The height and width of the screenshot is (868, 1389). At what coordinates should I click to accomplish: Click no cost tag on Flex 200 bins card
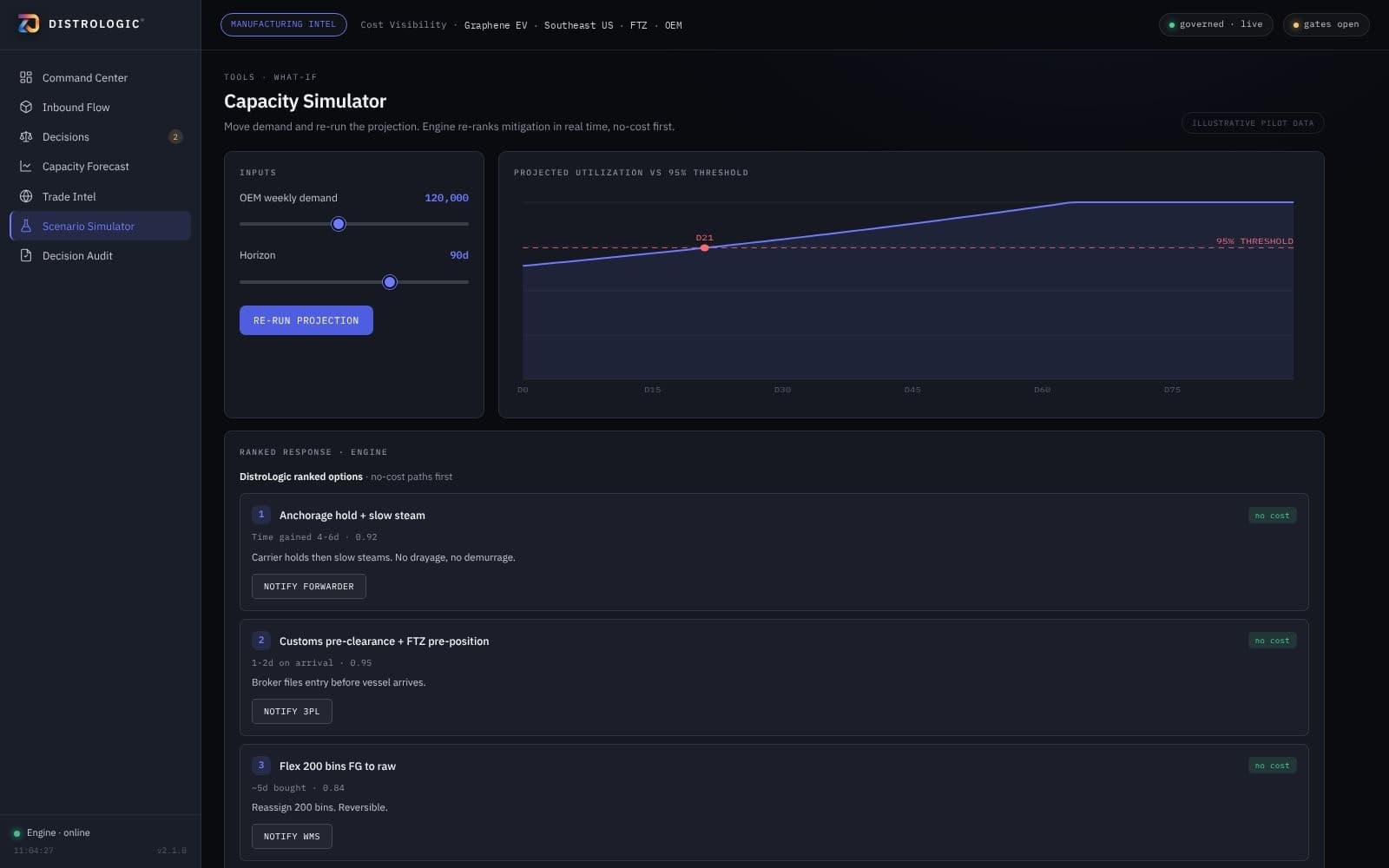point(1272,766)
